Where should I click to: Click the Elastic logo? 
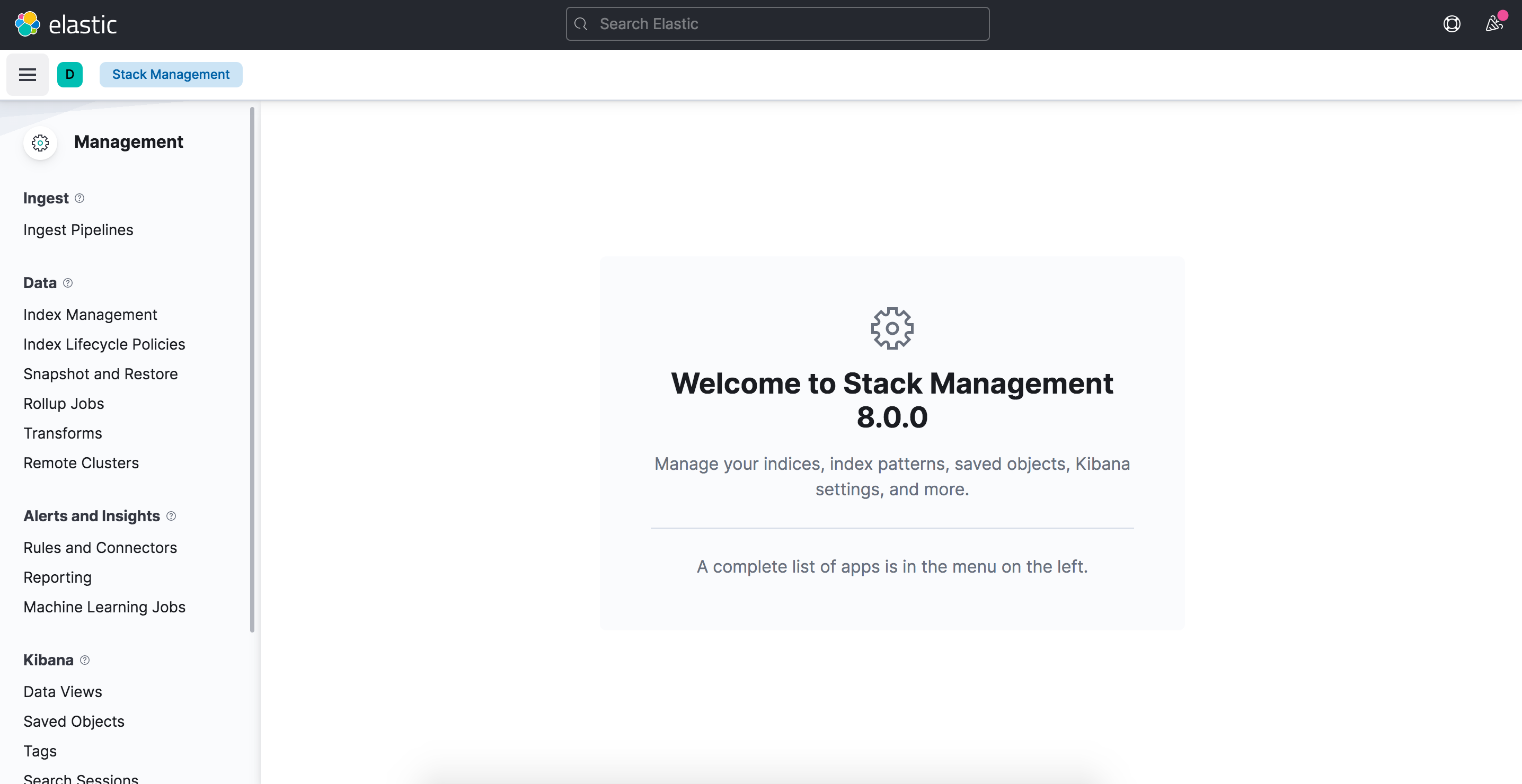pyautogui.click(x=66, y=24)
